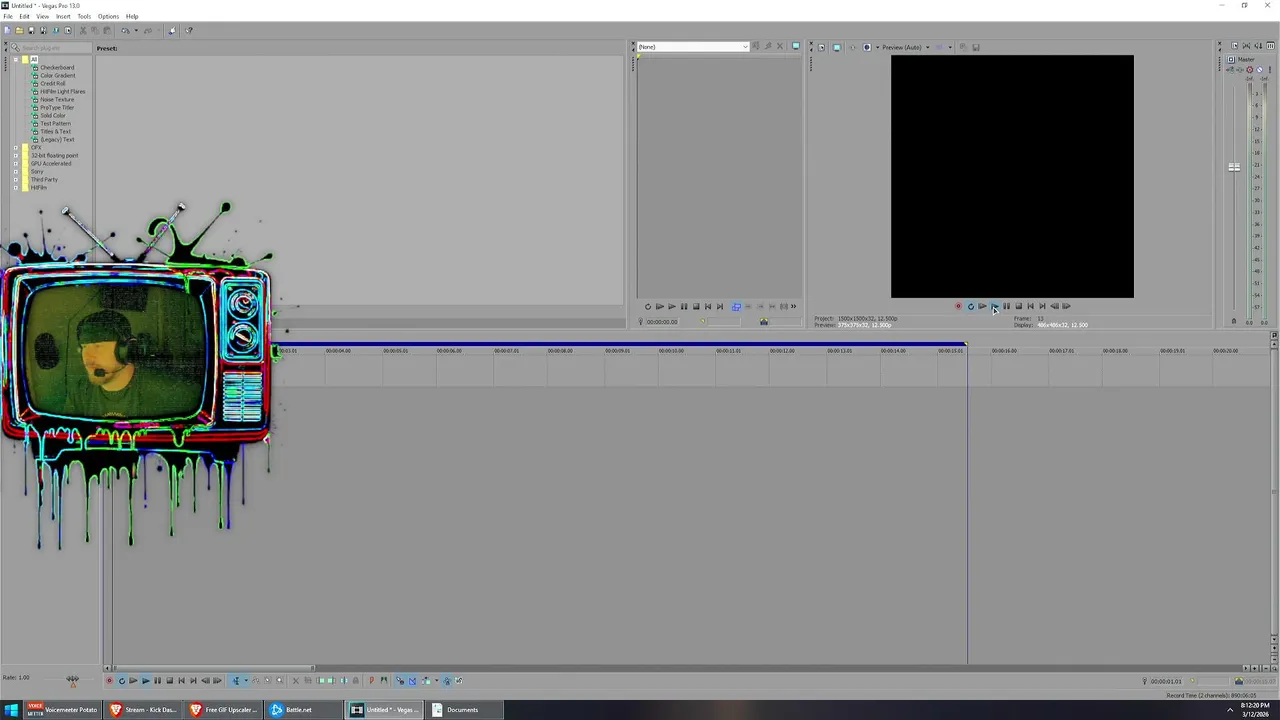Open the File menu
1280x720 pixels.
(8, 16)
